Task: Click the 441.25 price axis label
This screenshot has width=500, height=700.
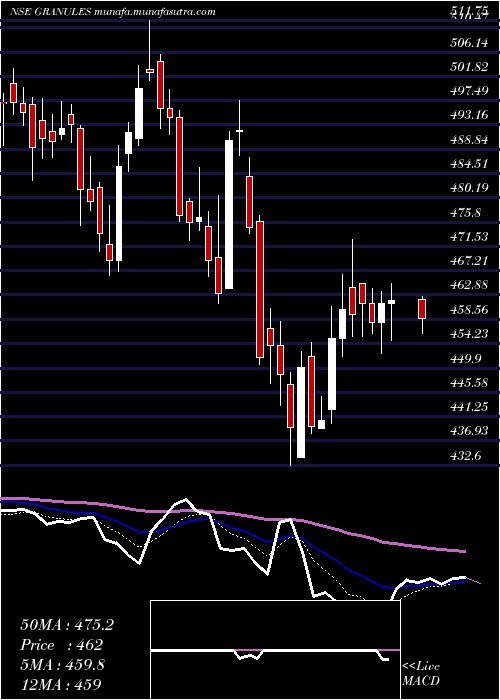Action: pos(469,407)
